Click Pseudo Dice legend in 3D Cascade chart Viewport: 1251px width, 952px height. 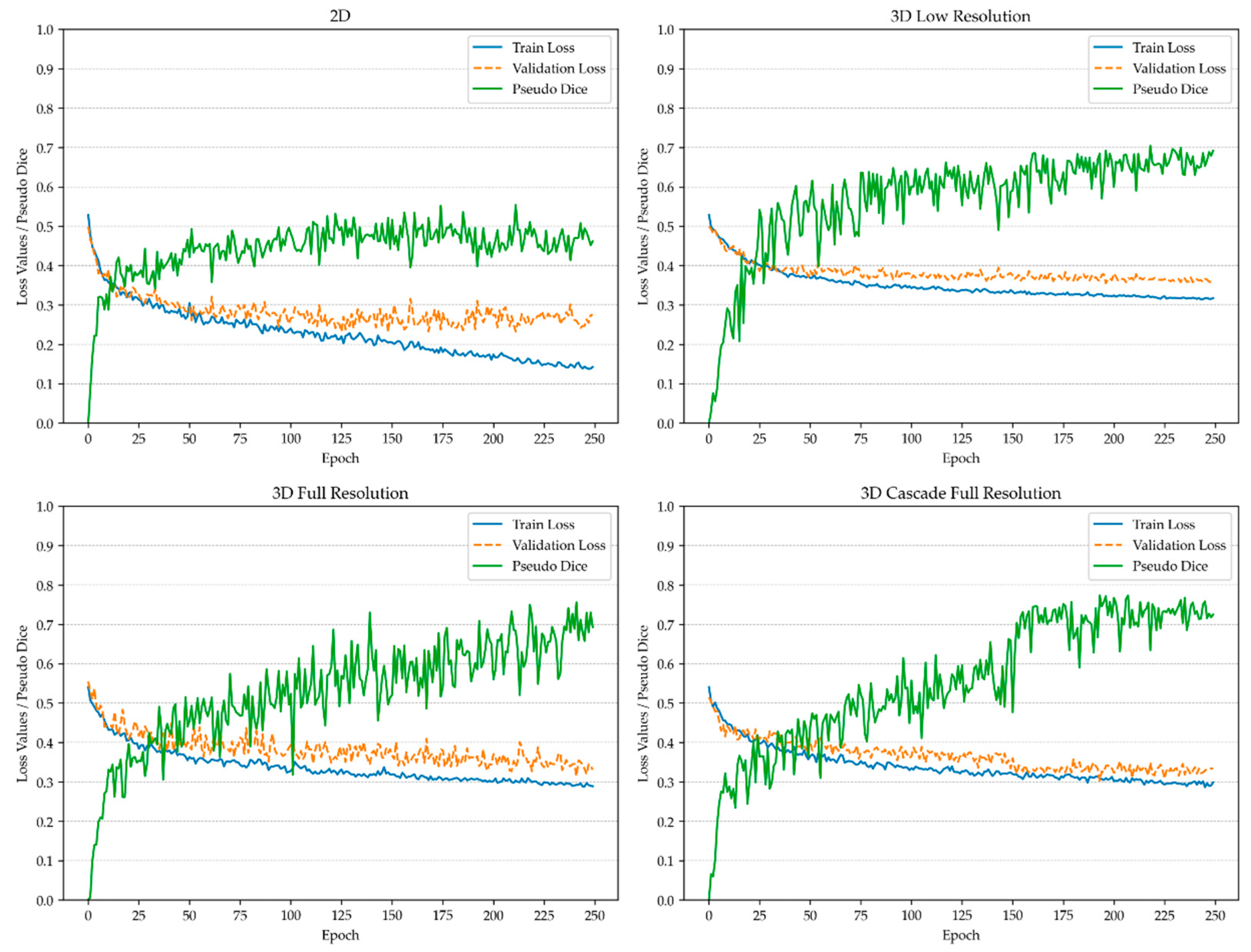pyautogui.click(x=1169, y=566)
